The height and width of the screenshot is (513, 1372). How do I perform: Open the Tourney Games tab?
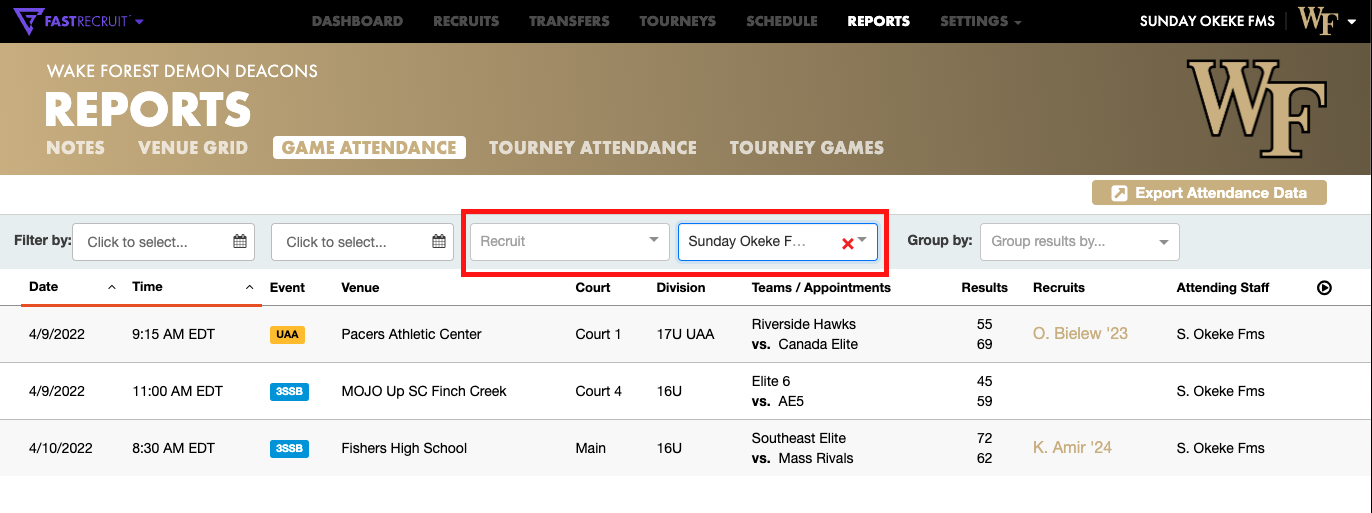click(806, 148)
